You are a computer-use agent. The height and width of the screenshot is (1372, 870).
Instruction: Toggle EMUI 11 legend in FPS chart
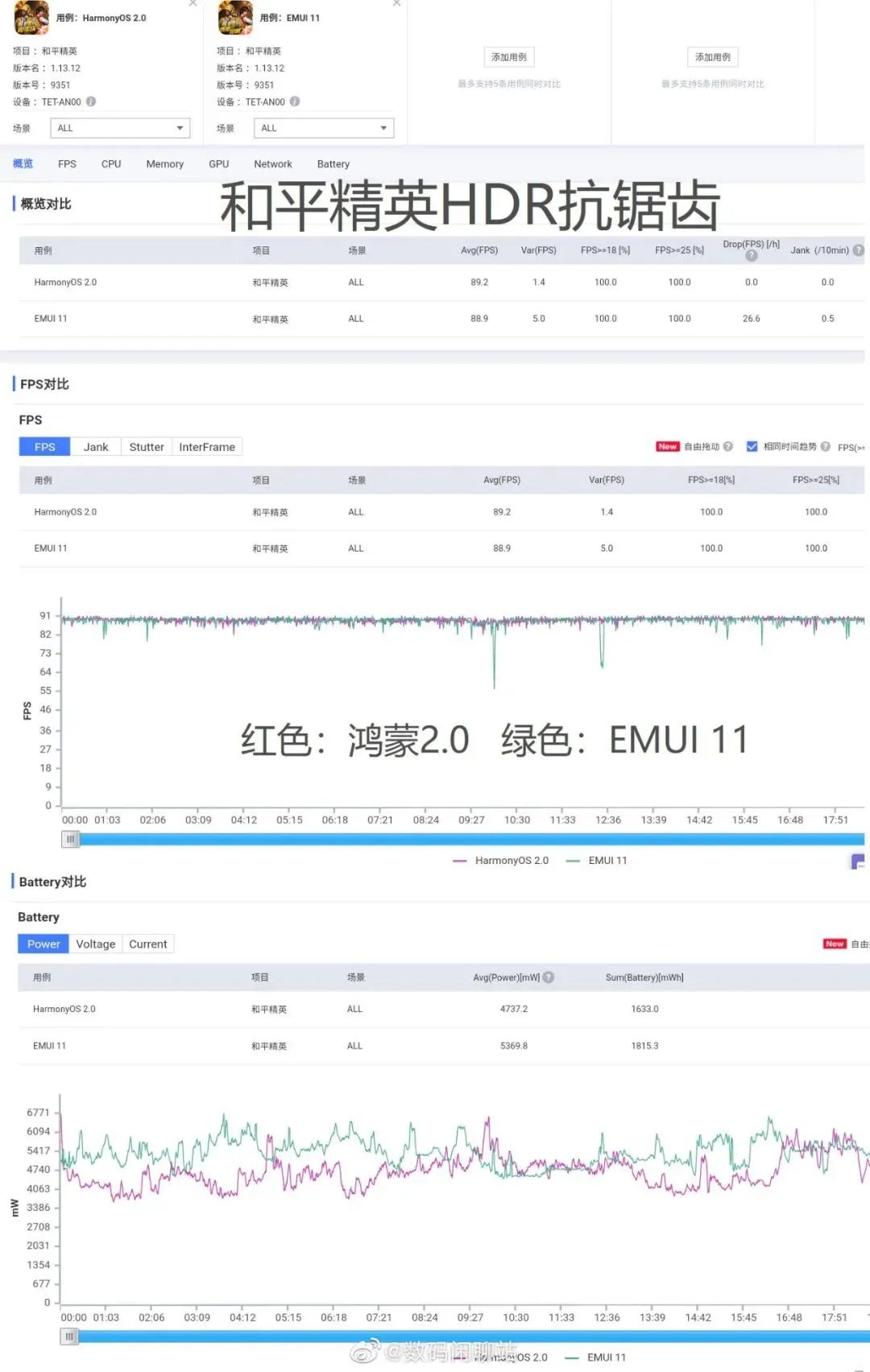(597, 861)
